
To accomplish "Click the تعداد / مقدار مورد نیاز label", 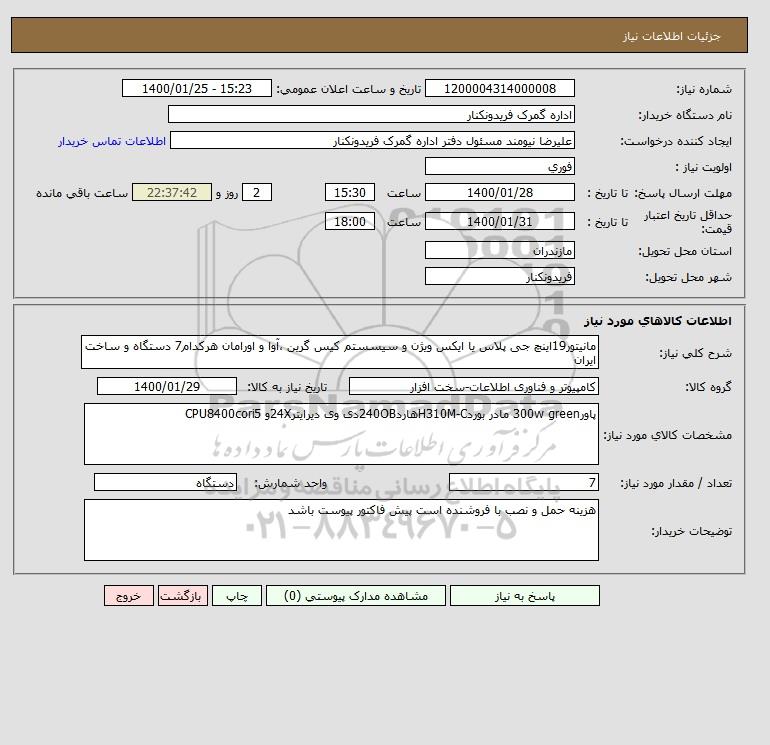I will coord(676,484).
